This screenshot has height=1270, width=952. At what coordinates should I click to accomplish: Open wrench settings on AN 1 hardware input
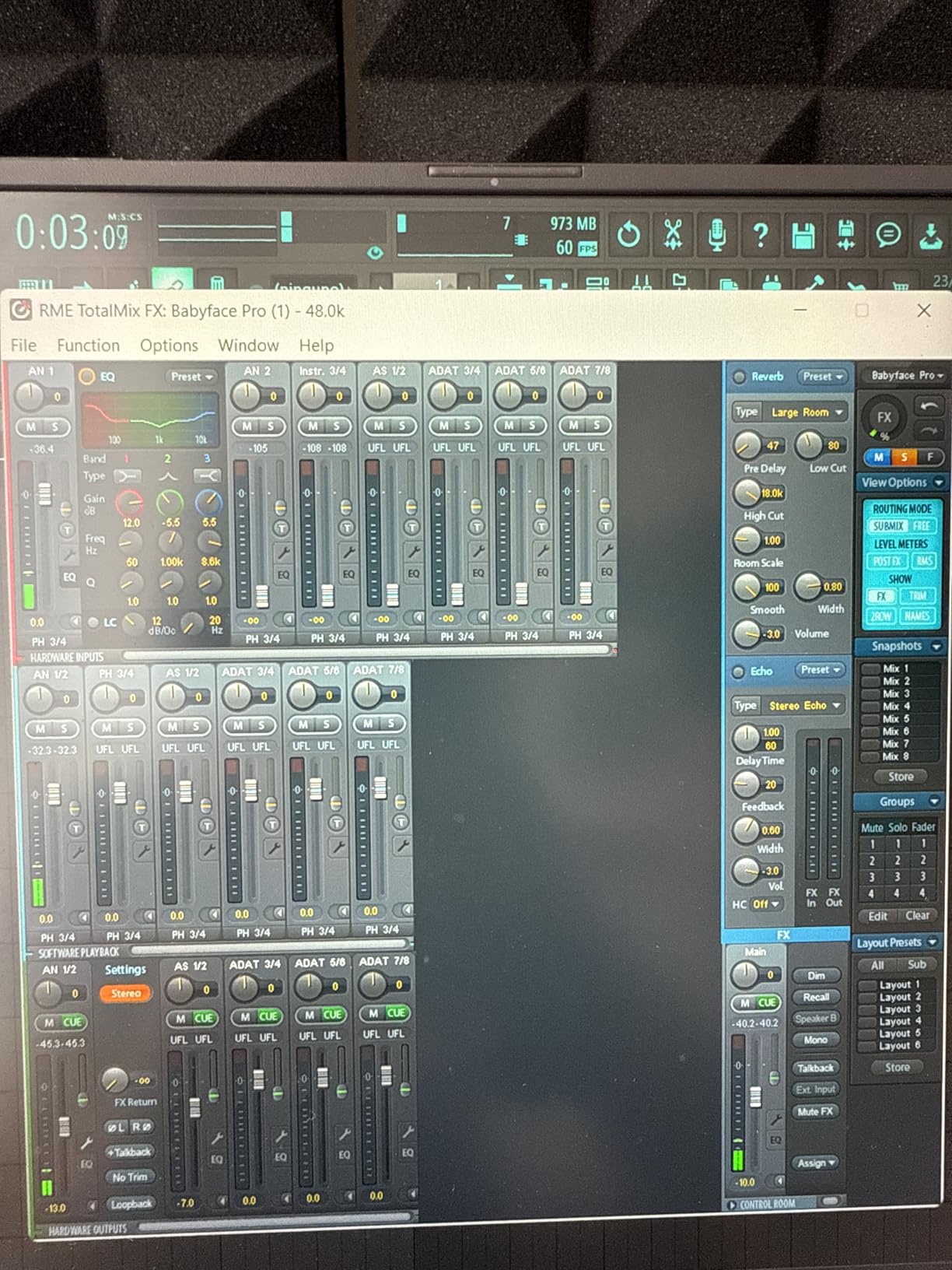pyautogui.click(x=68, y=554)
